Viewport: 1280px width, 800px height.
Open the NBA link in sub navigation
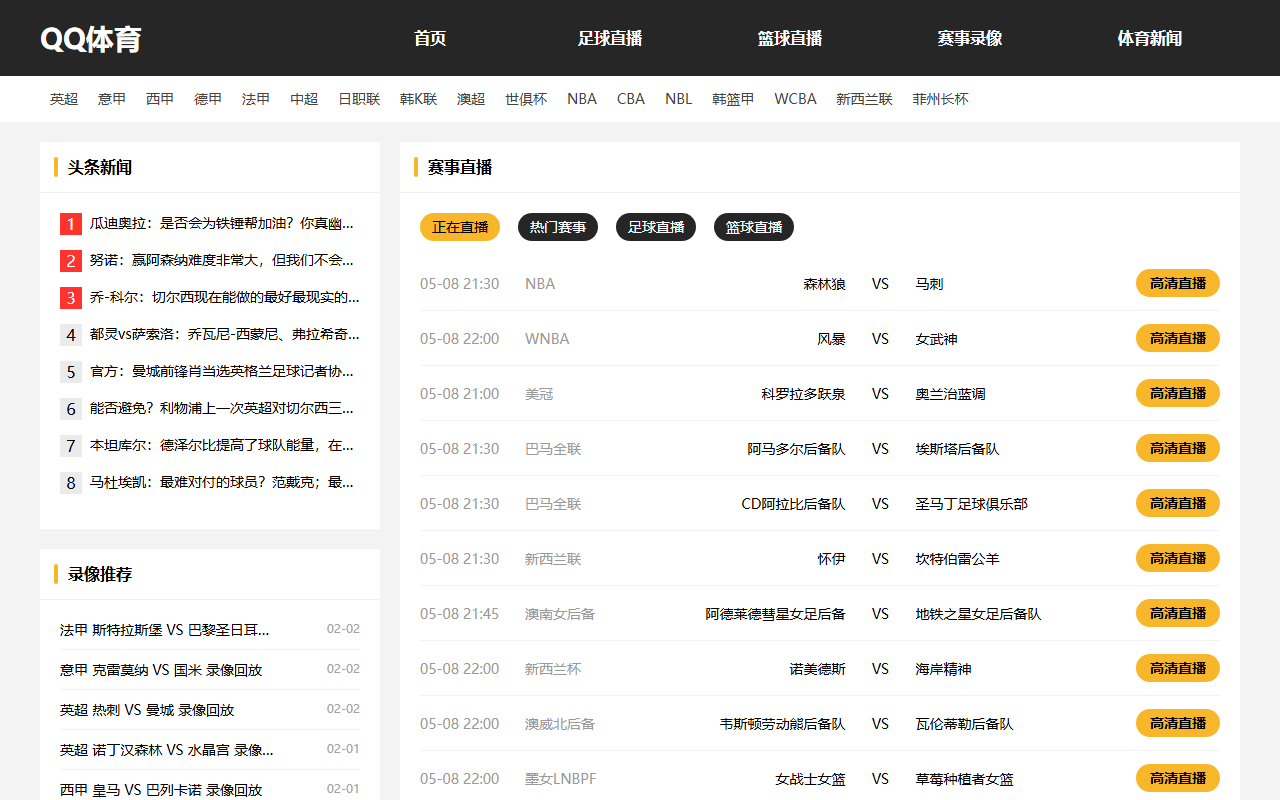[x=582, y=99]
